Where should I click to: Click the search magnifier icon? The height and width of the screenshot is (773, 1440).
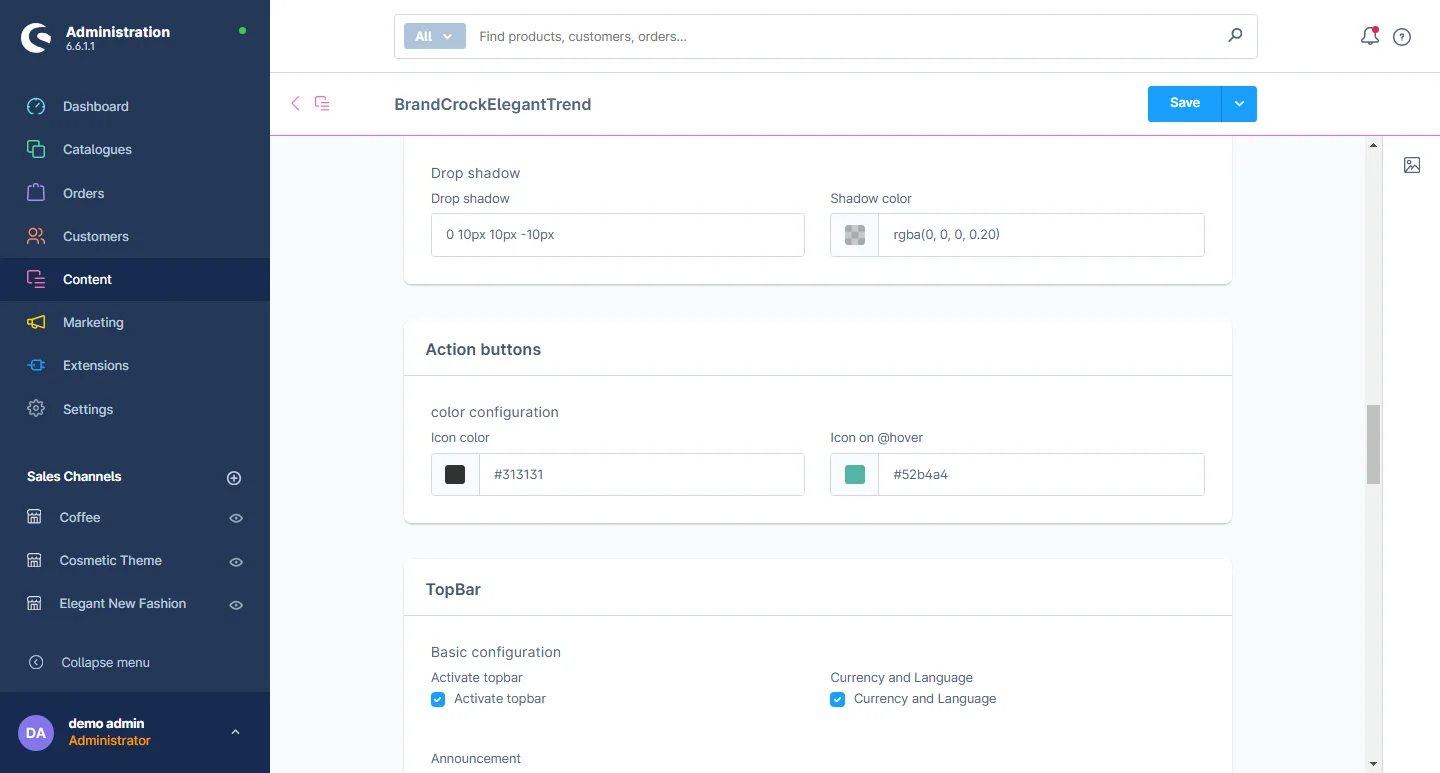coord(1235,36)
